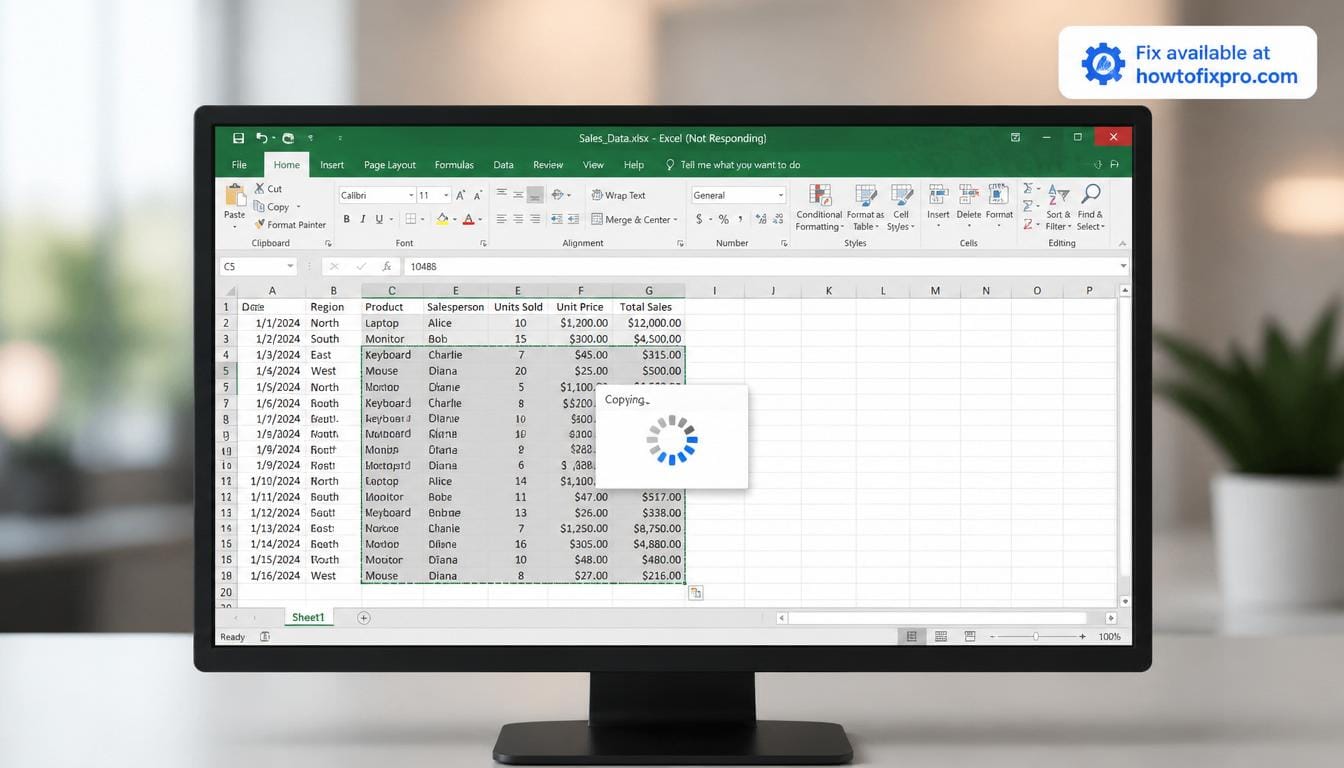Open the Conditional Formatting menu

tap(818, 207)
